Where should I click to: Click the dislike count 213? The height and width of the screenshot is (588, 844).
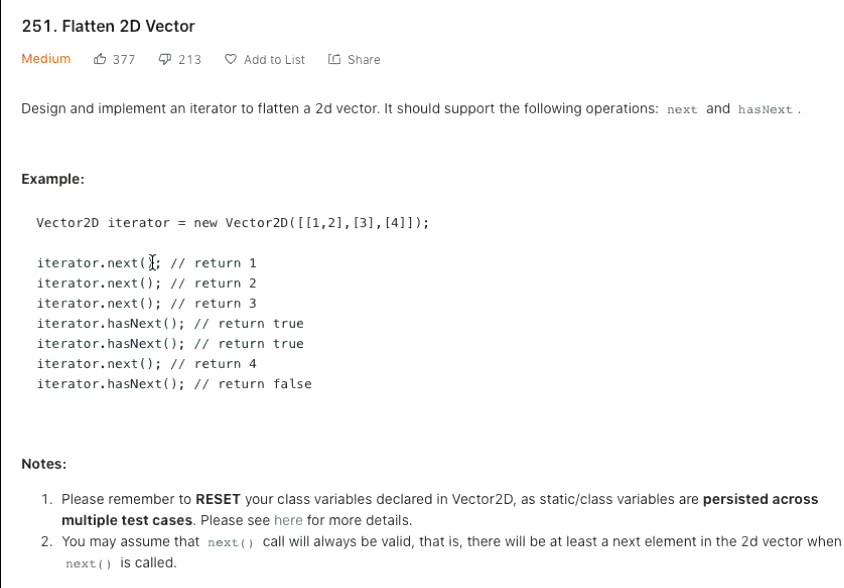click(190, 60)
